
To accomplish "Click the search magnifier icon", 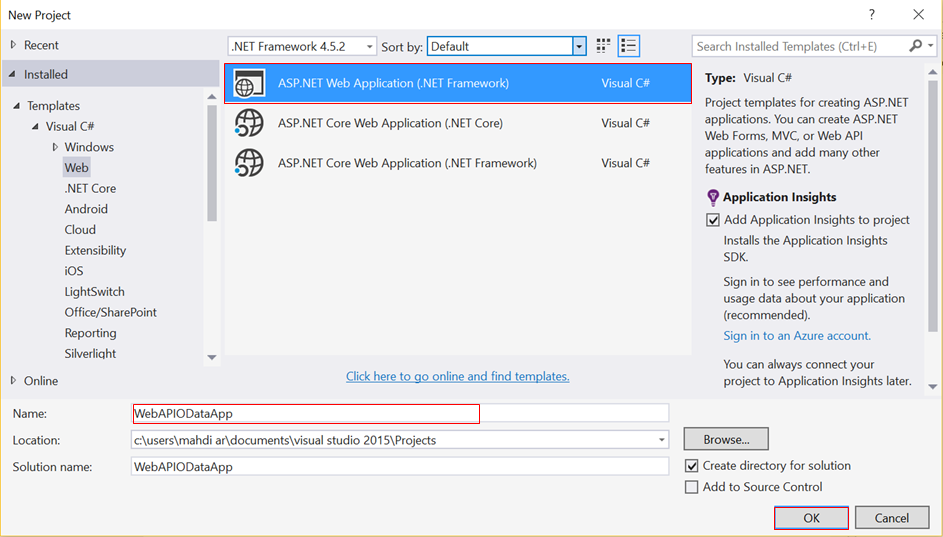I will [915, 46].
